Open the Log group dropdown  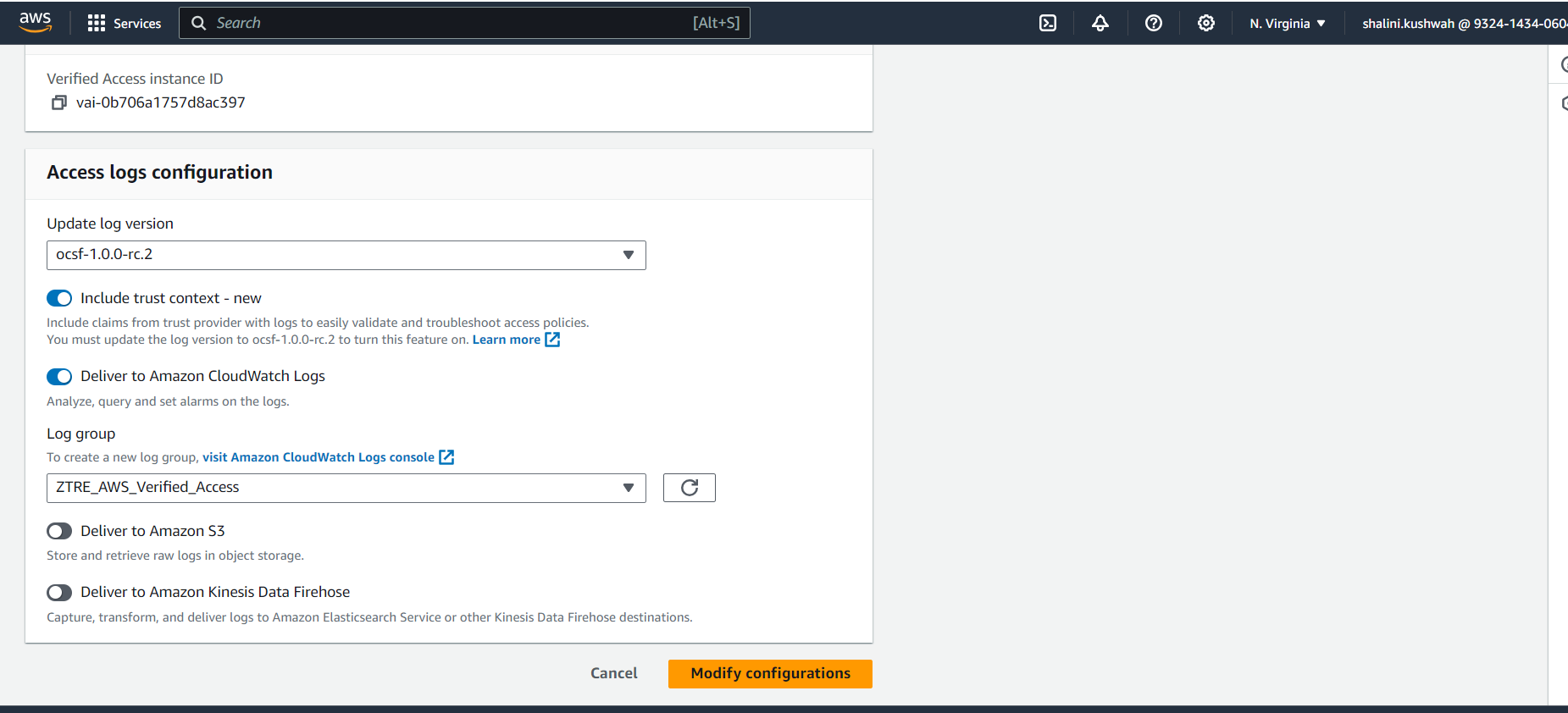346,488
